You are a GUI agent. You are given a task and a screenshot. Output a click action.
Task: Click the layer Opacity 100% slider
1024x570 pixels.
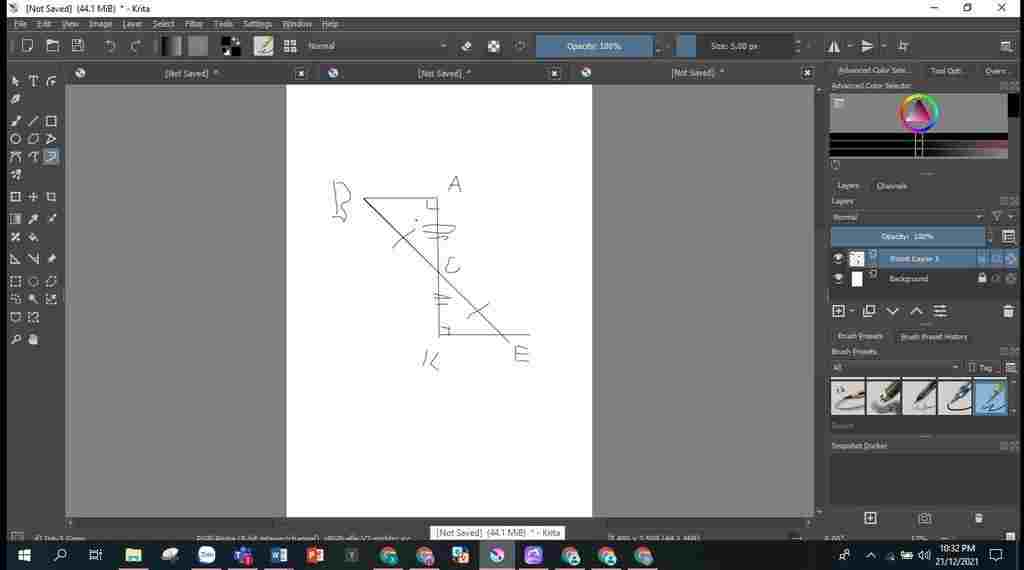[x=908, y=236]
